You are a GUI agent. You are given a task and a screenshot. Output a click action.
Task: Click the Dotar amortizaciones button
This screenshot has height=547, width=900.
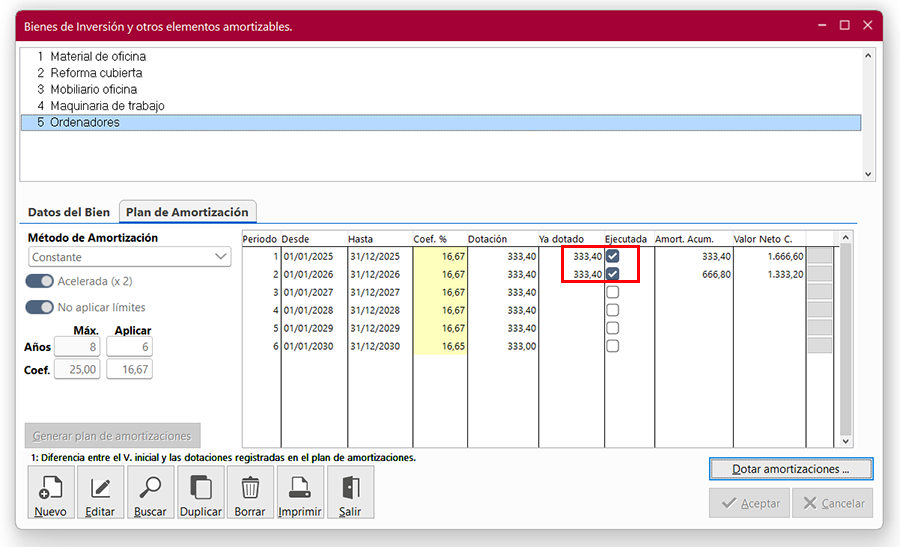(791, 469)
